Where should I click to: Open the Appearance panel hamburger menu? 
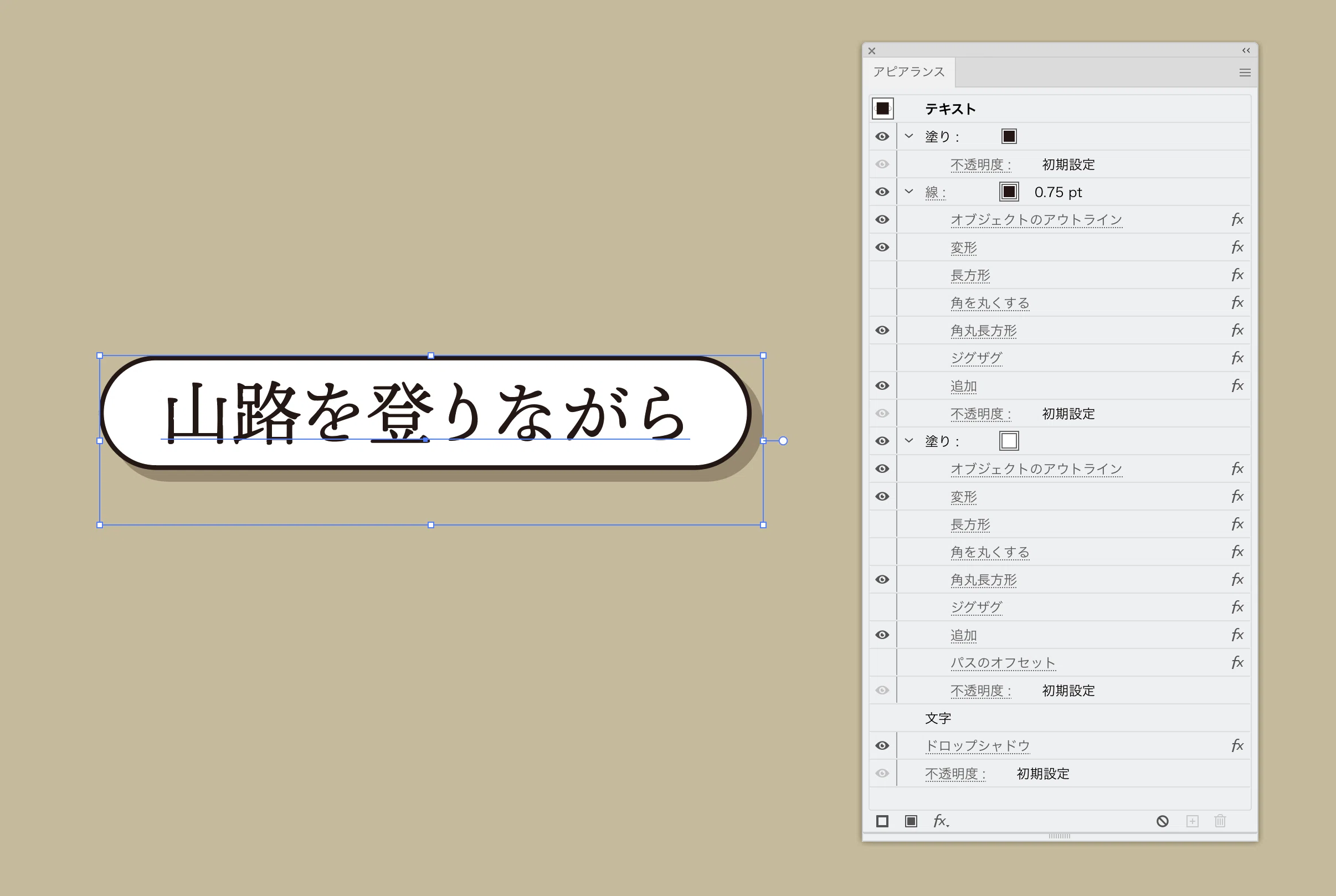[1245, 73]
